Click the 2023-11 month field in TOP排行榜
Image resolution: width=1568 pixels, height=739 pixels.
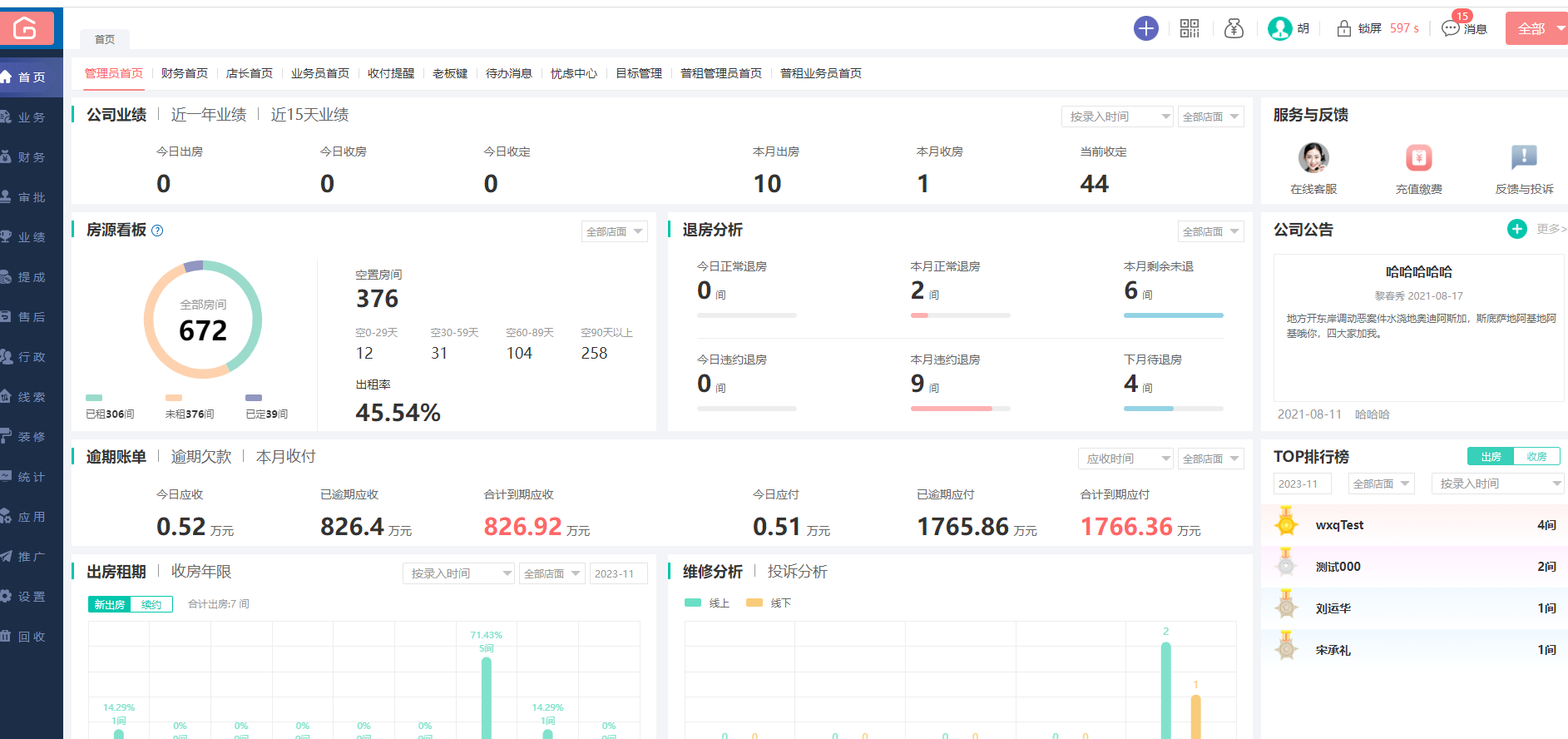(1303, 484)
